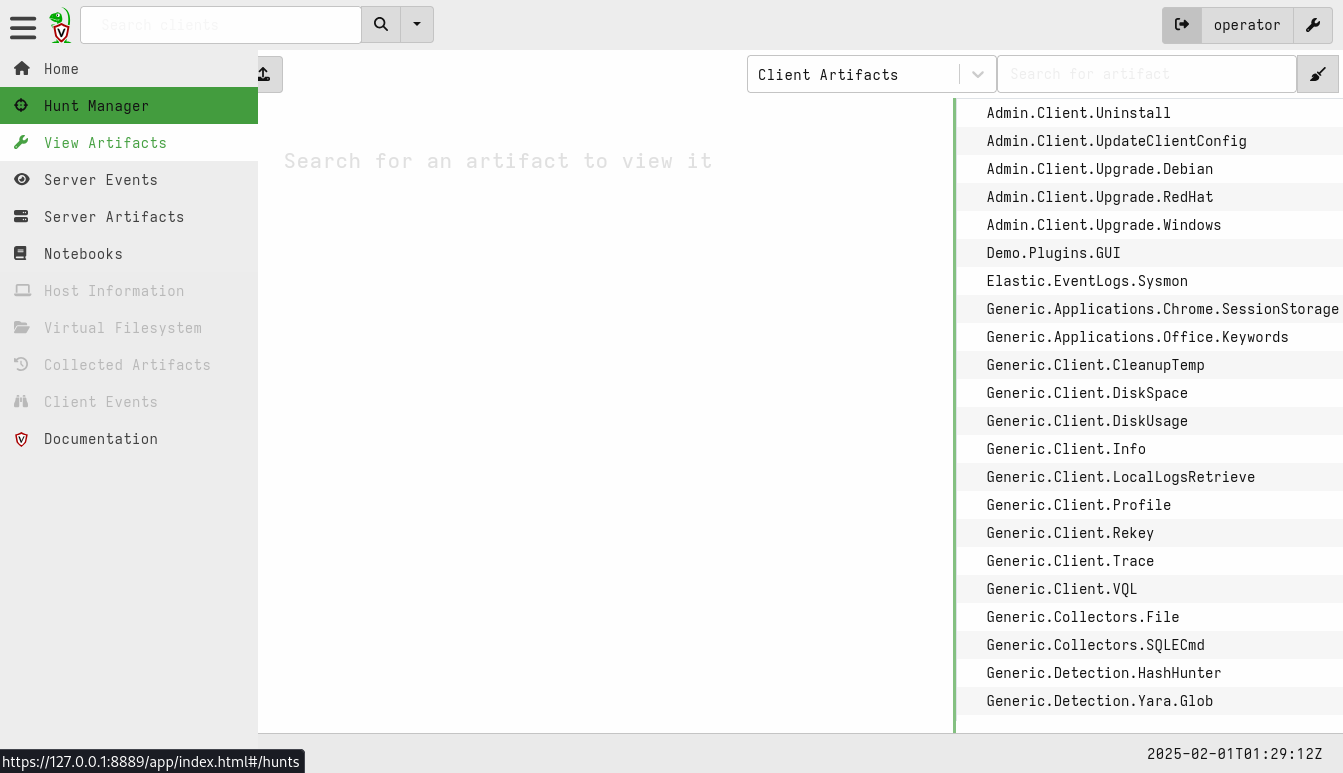Select Generic.Detection.Yara.Glob artifact

(x=1150, y=701)
